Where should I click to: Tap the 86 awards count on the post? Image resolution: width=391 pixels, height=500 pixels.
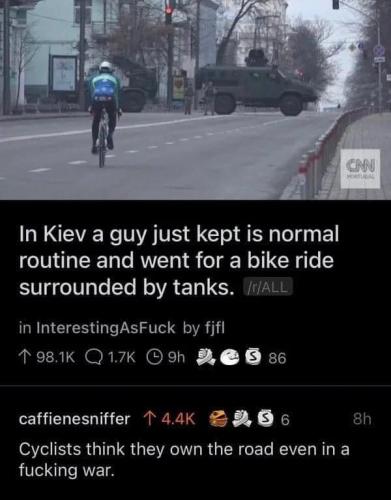coord(276,358)
